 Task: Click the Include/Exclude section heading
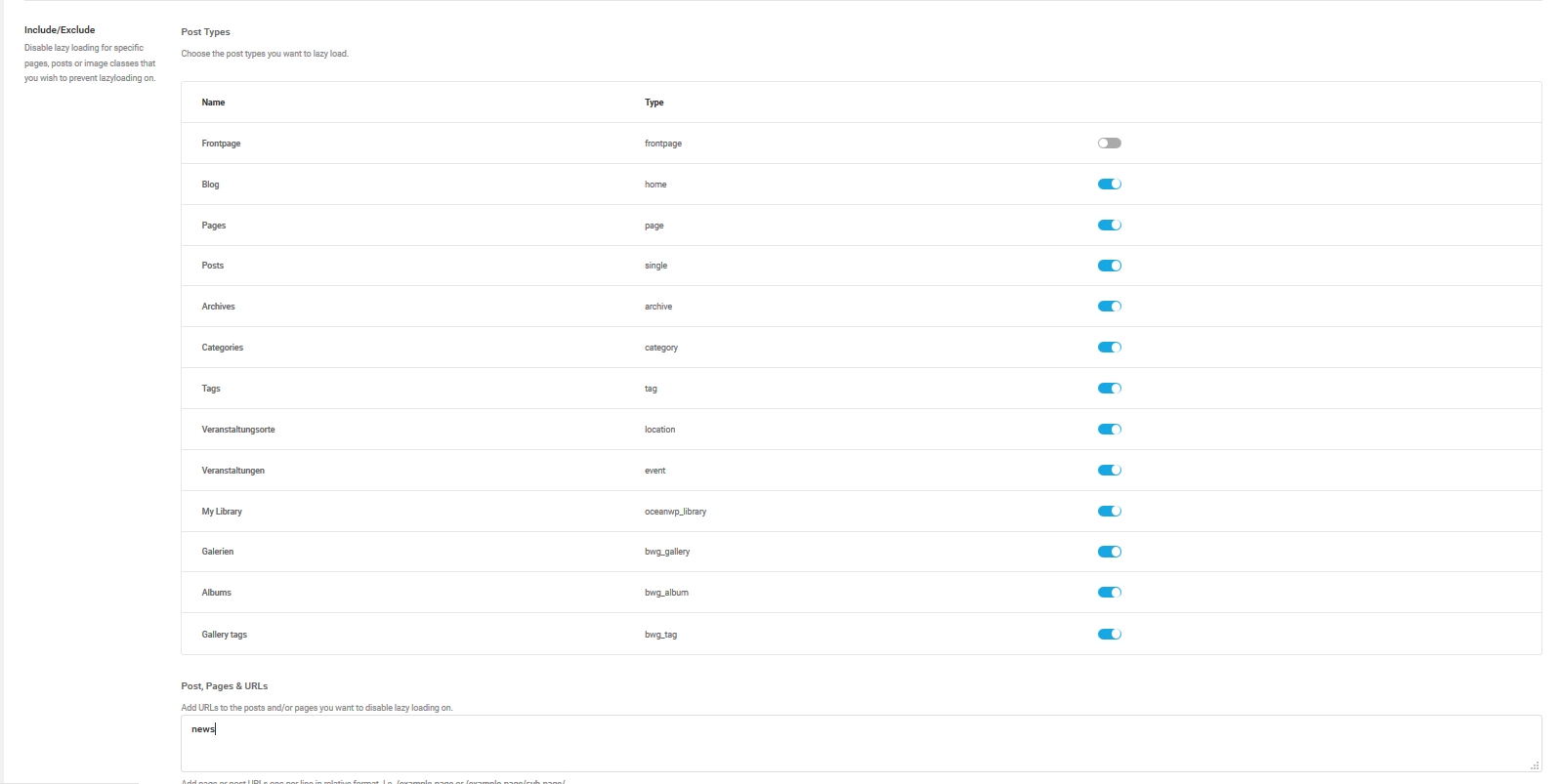point(60,30)
